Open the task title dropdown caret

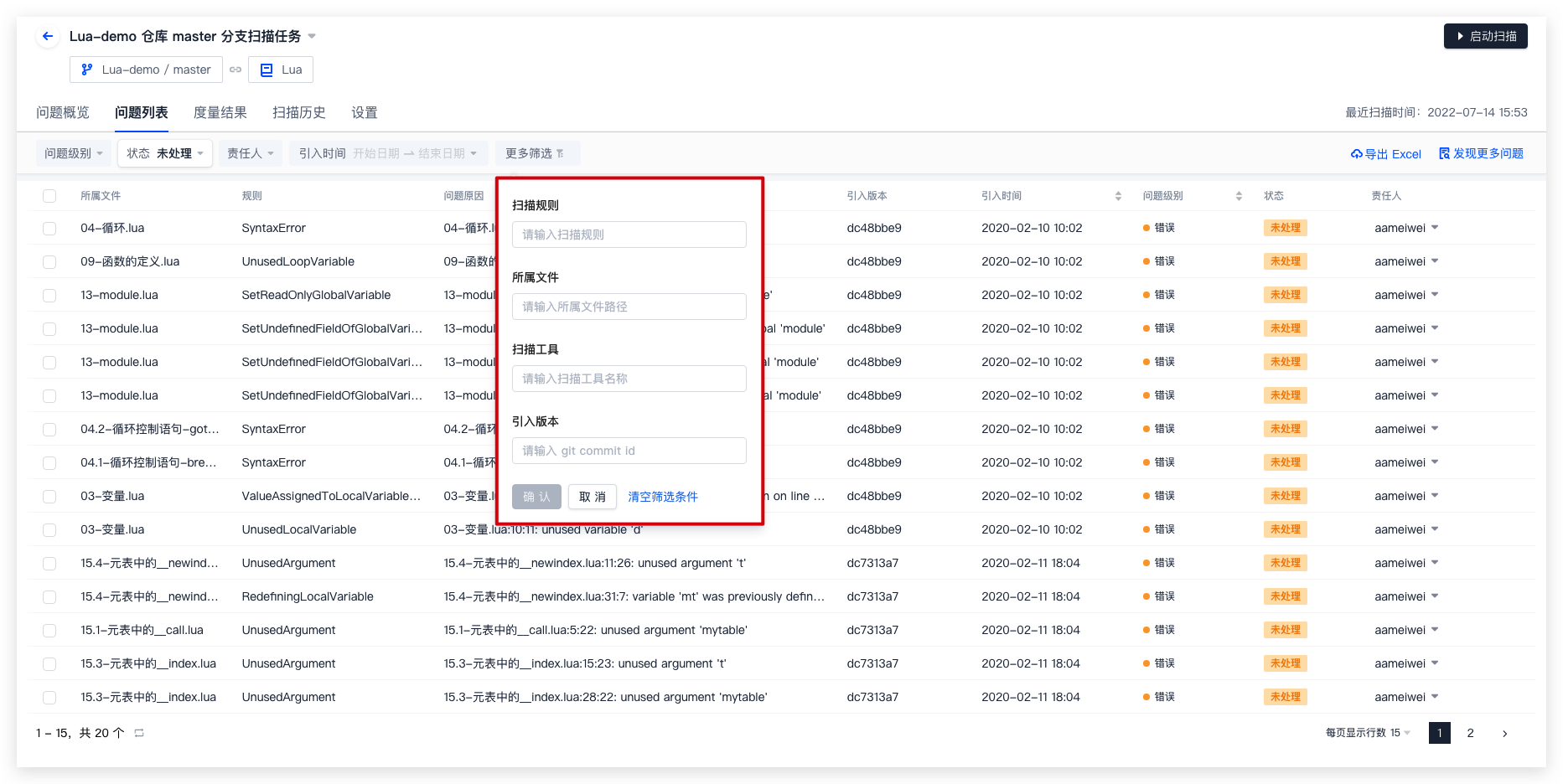click(312, 36)
